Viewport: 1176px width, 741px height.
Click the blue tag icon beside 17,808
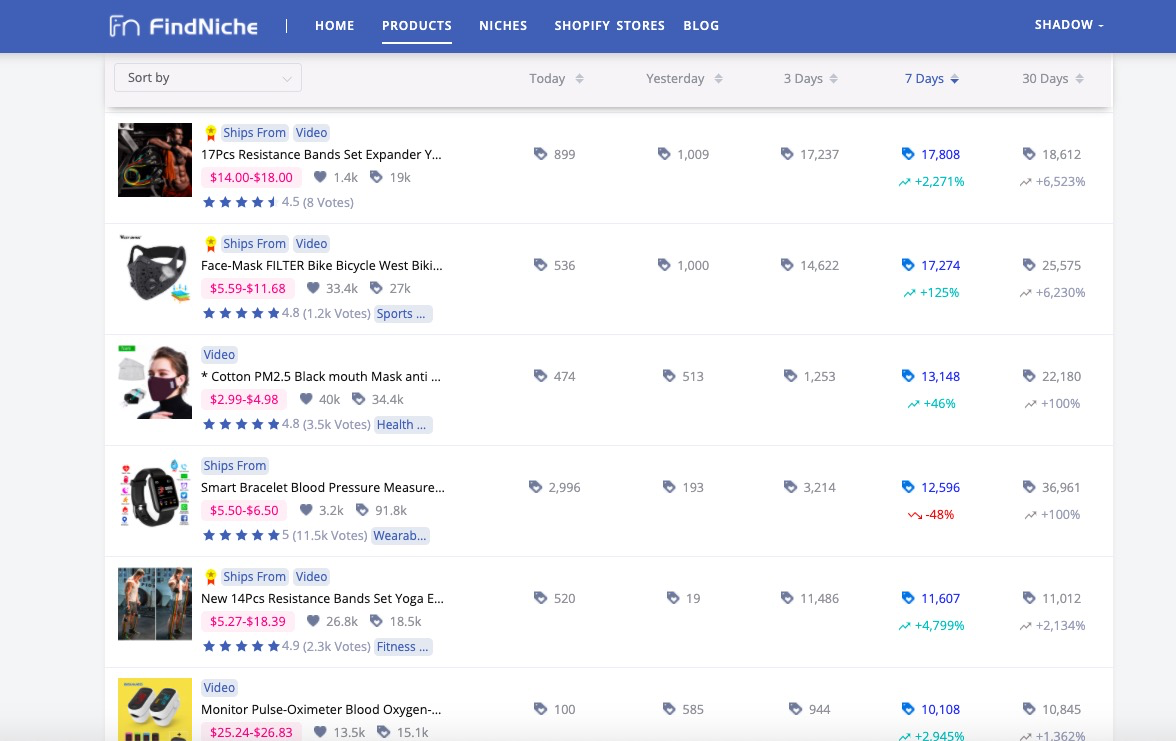[x=908, y=154]
